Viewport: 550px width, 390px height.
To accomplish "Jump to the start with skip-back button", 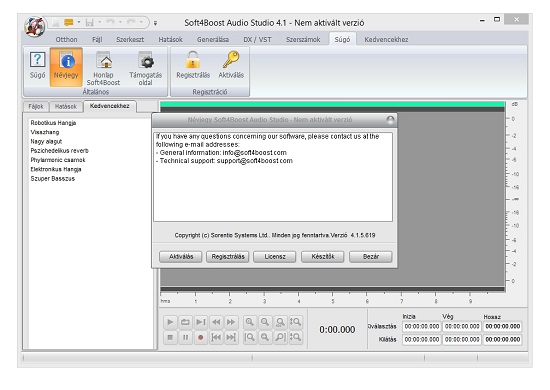I will pyautogui.click(x=216, y=337).
